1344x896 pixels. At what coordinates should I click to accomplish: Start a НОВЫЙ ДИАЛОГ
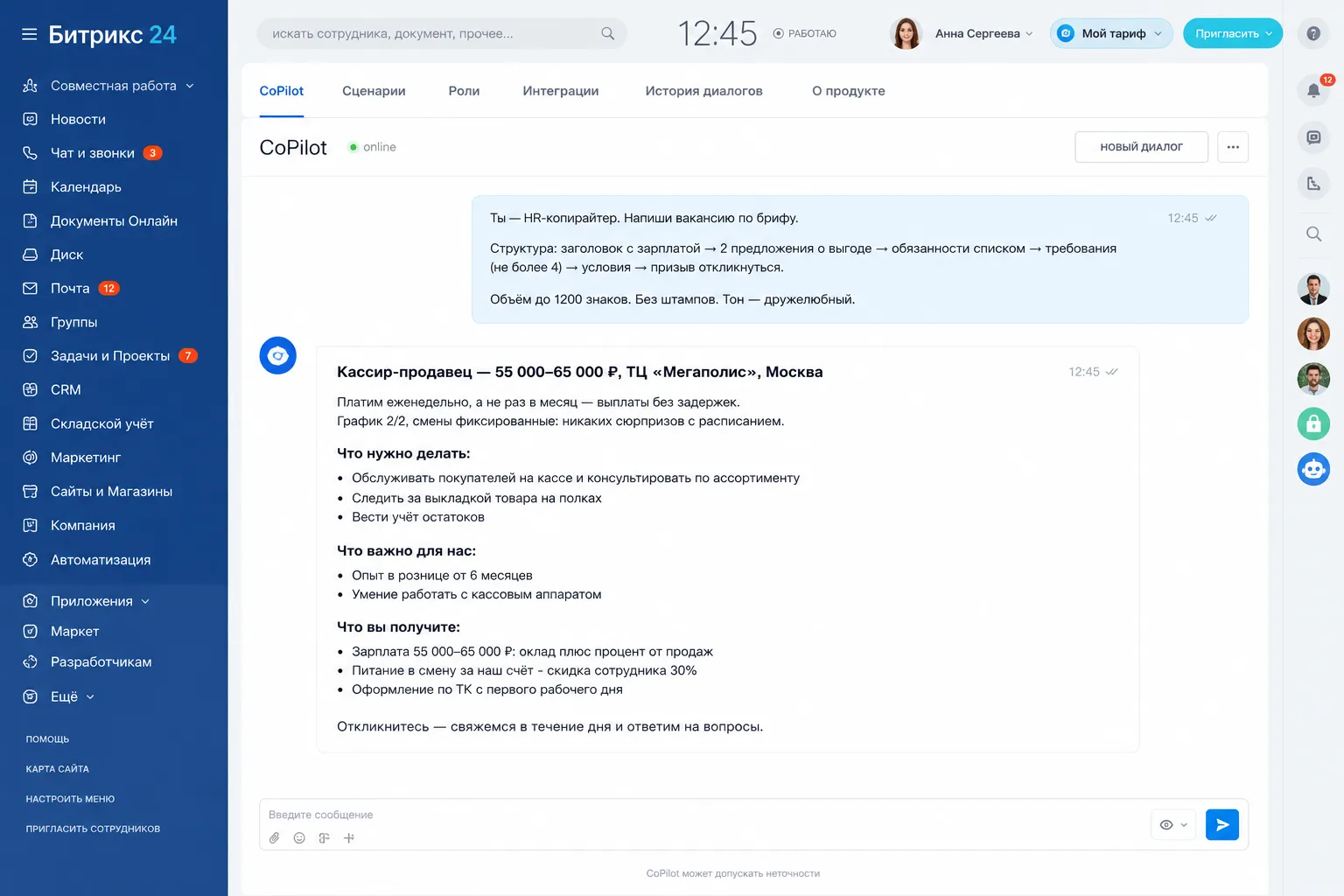click(x=1141, y=147)
